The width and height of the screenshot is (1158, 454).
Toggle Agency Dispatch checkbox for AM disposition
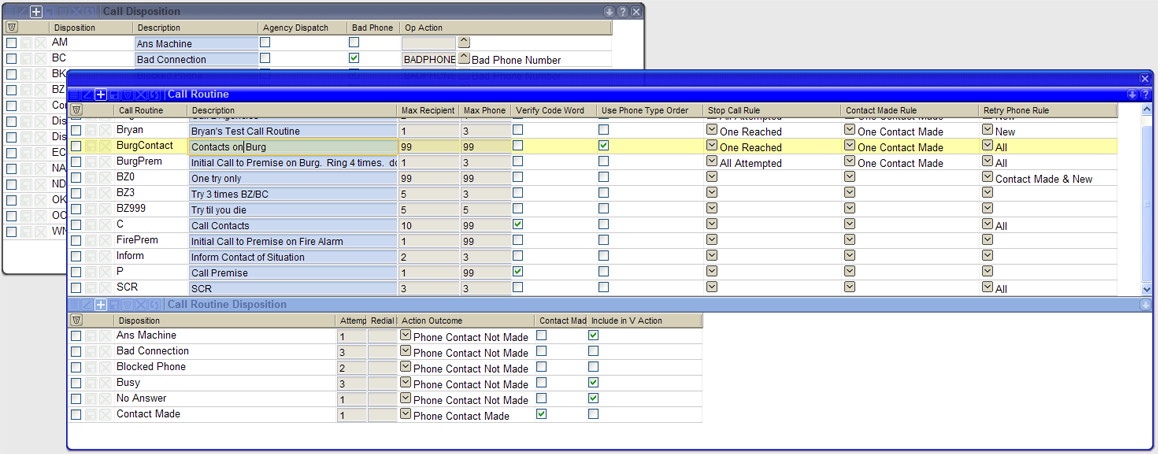[265, 43]
